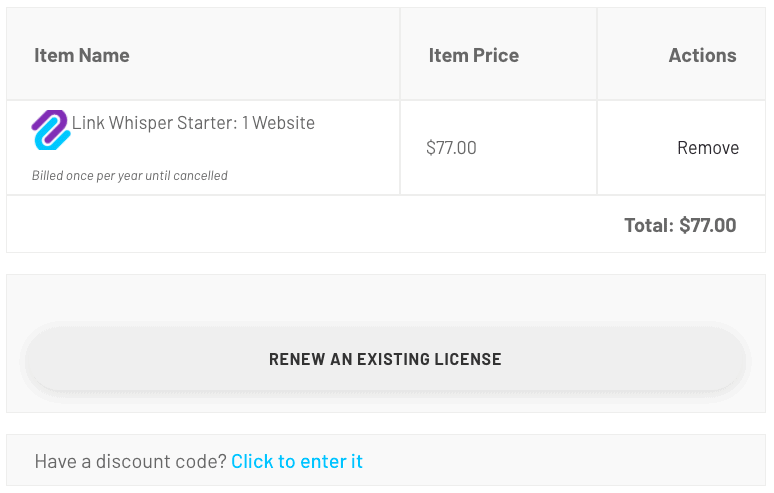The image size is (774, 493).
Task: Renew an existing license
Action: 385,359
